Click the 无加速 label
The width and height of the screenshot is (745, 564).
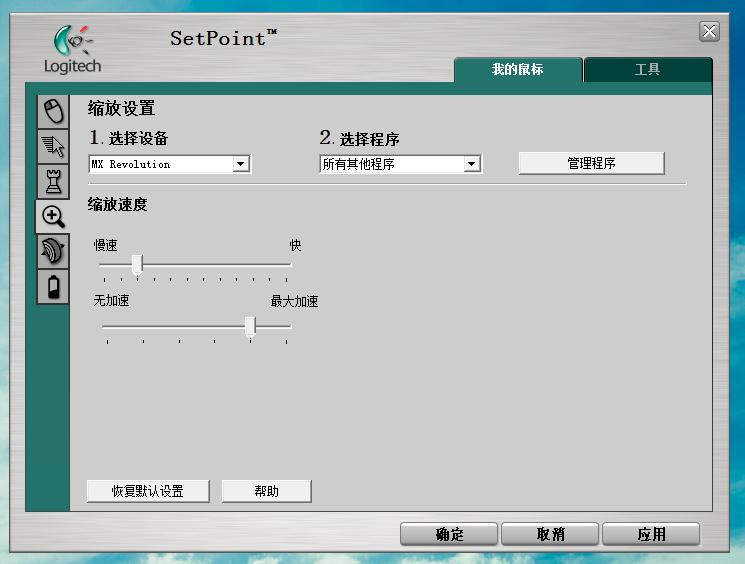(112, 300)
